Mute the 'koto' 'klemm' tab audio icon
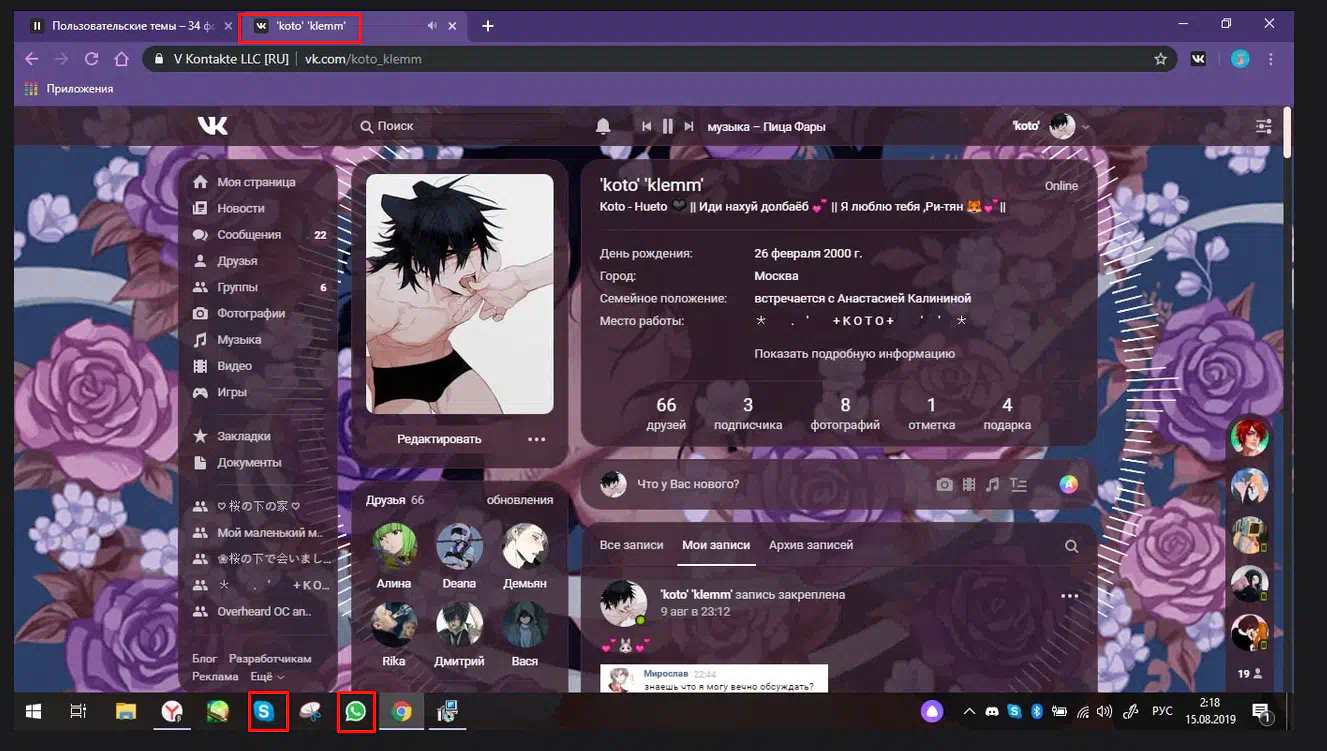This screenshot has height=751, width=1327. pos(432,26)
